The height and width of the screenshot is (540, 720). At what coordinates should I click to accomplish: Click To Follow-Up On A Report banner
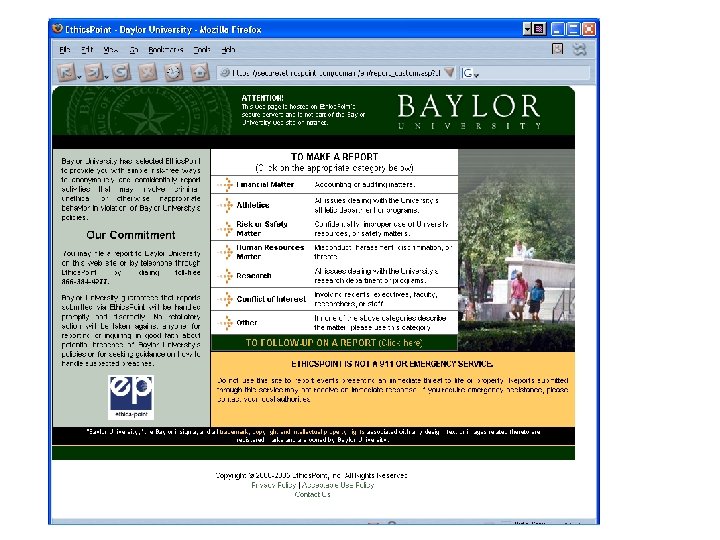334,343
